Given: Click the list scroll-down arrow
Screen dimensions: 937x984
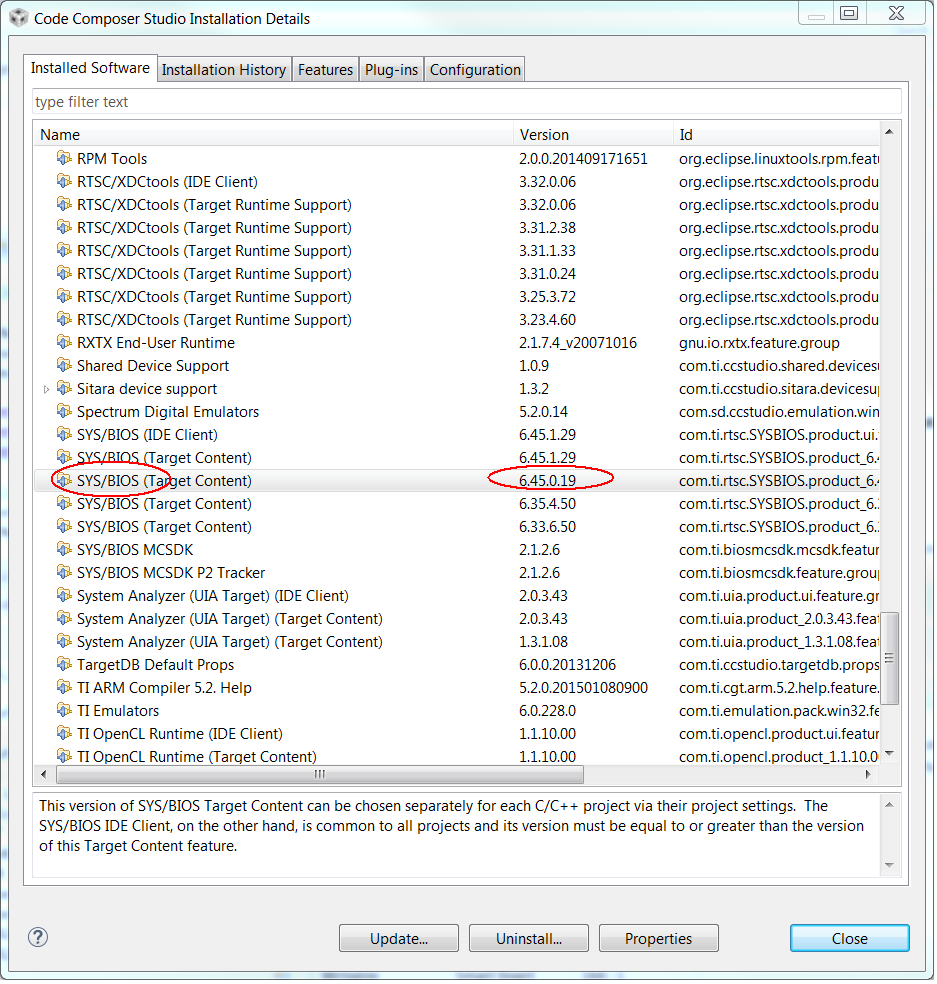Looking at the screenshot, I should (x=889, y=753).
